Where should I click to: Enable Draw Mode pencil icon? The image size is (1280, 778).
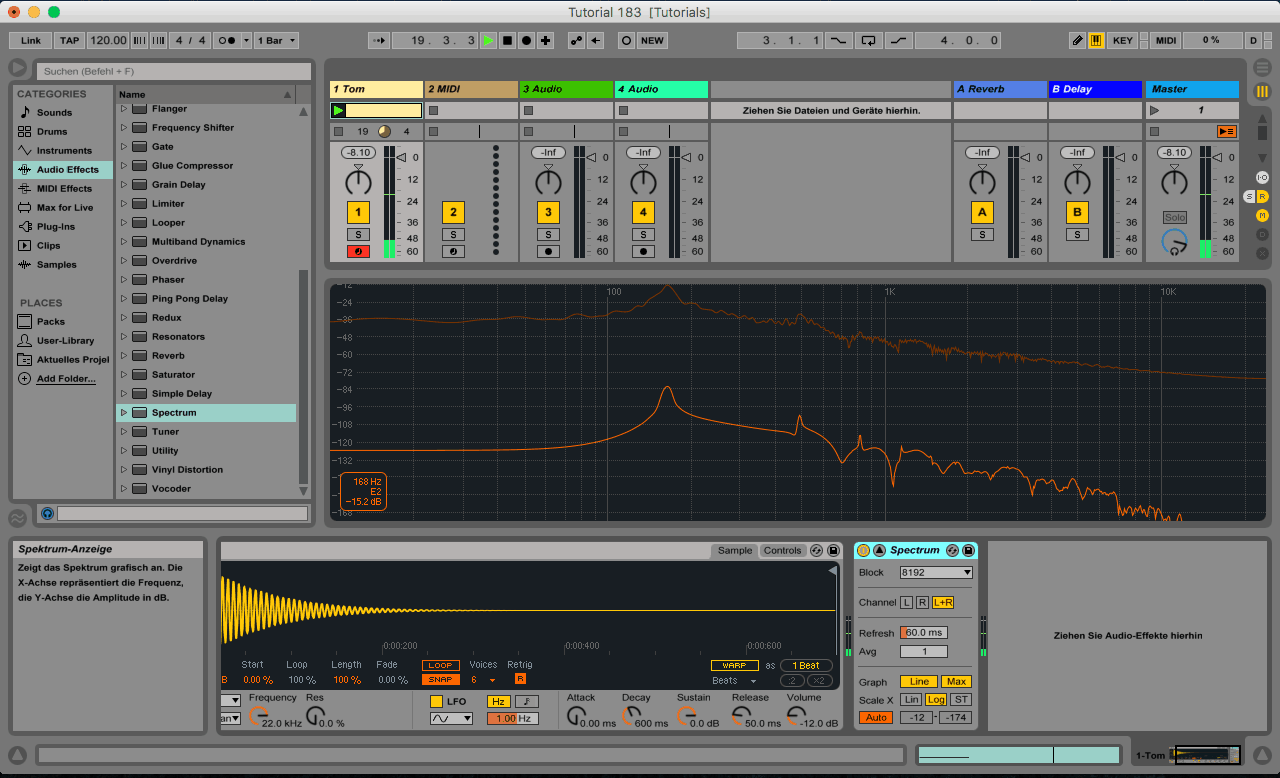pos(1077,41)
